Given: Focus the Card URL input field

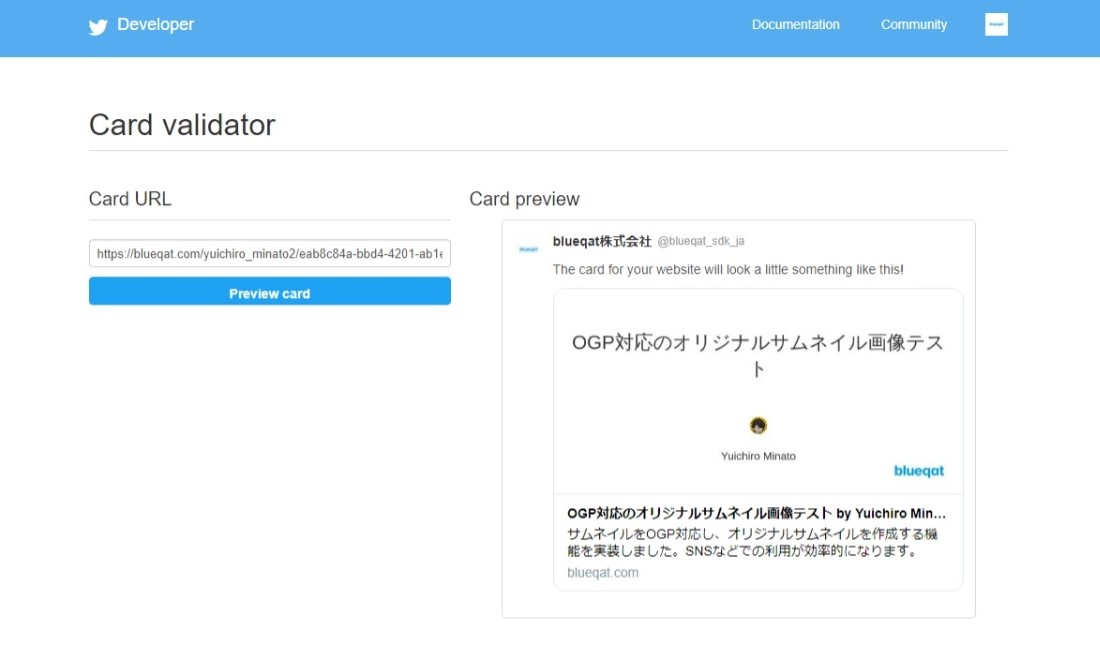Looking at the screenshot, I should click(x=269, y=253).
